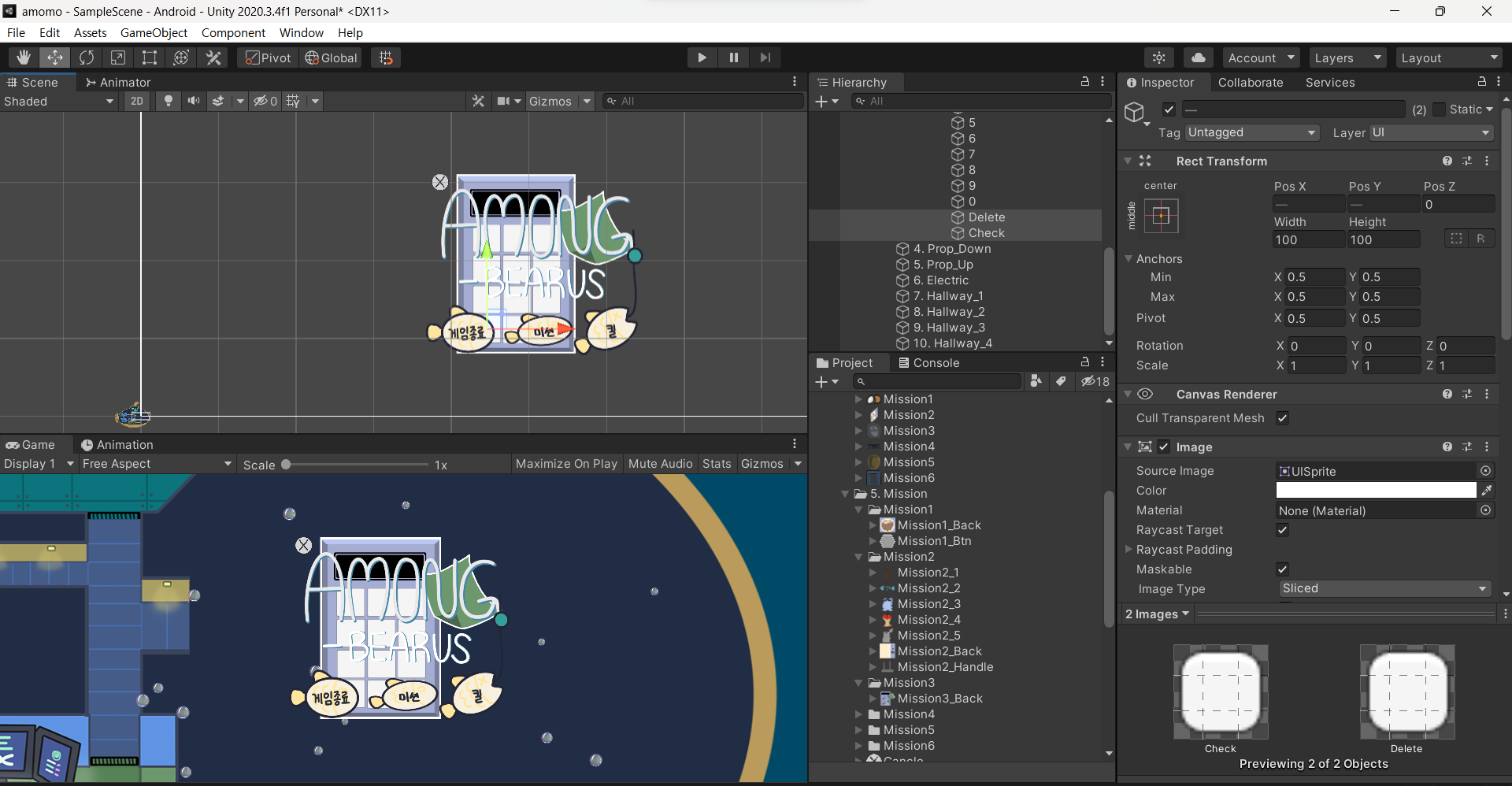Image resolution: width=1512 pixels, height=786 pixels.
Task: Open the Layout dropdown
Action: tap(1449, 57)
